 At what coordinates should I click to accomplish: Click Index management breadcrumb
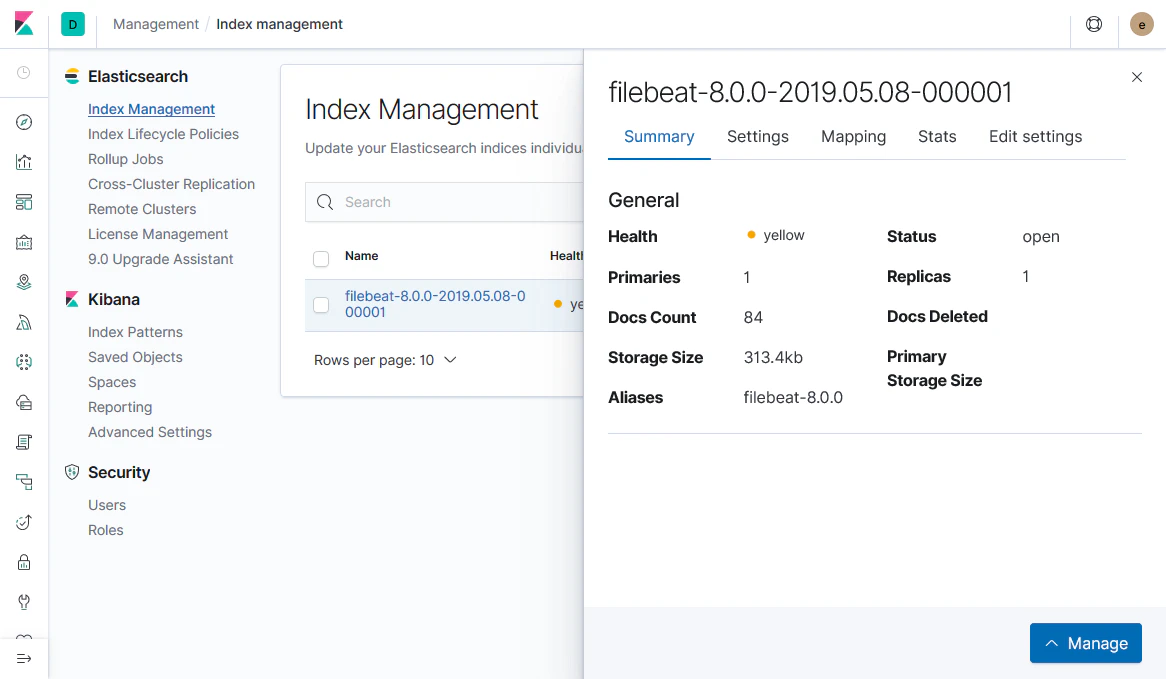tap(280, 25)
